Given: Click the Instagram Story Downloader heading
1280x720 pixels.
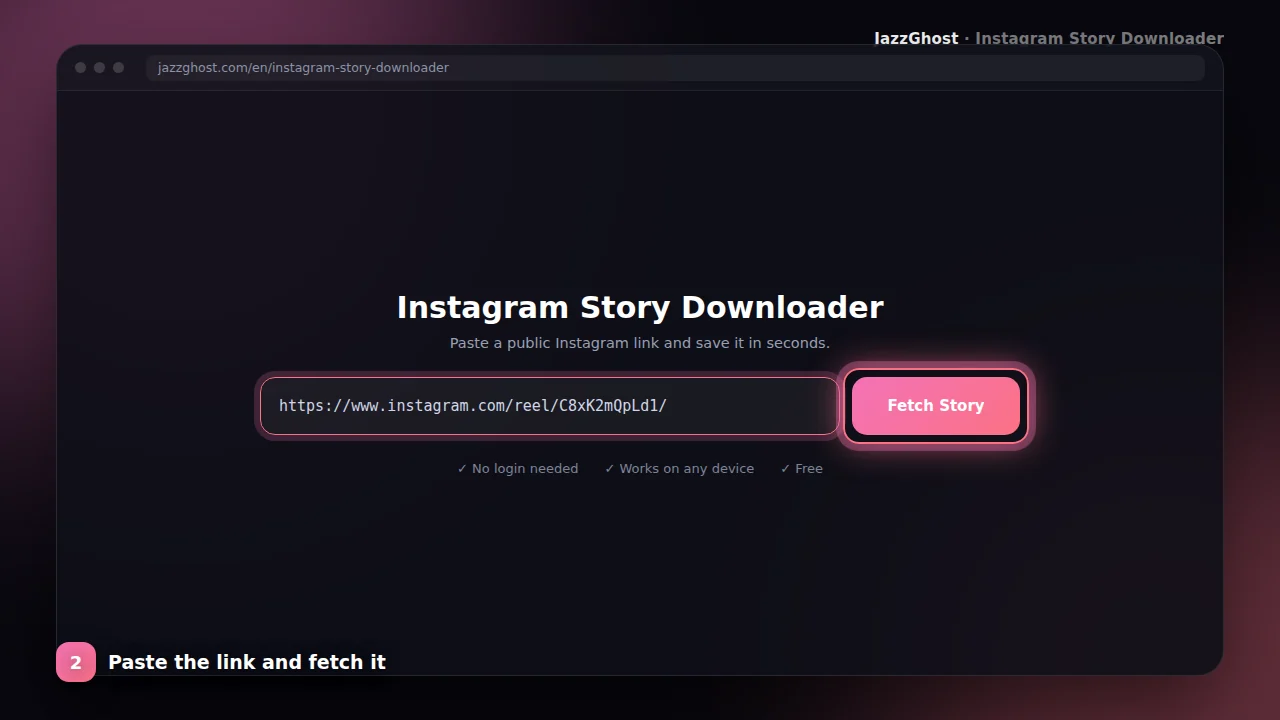Looking at the screenshot, I should click(640, 307).
